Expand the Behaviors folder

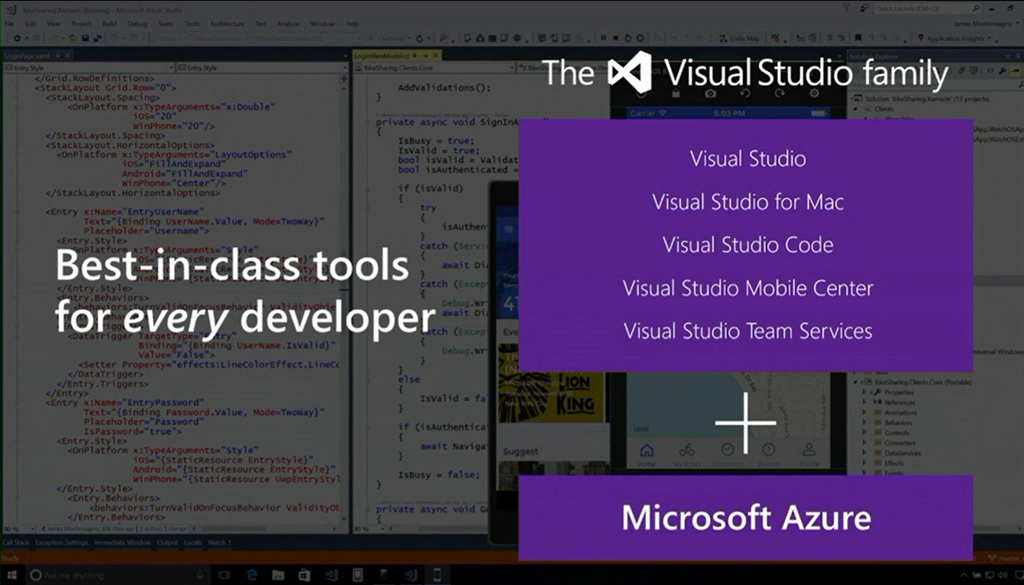[865, 422]
